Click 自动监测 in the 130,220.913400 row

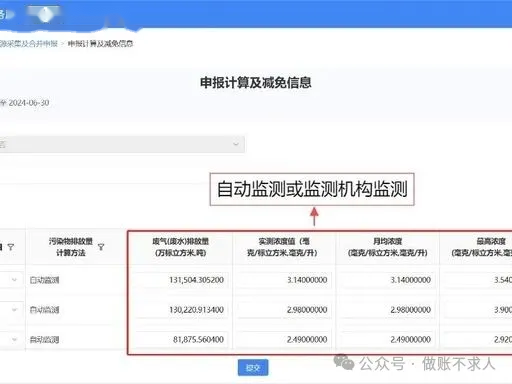pyautogui.click(x=44, y=310)
